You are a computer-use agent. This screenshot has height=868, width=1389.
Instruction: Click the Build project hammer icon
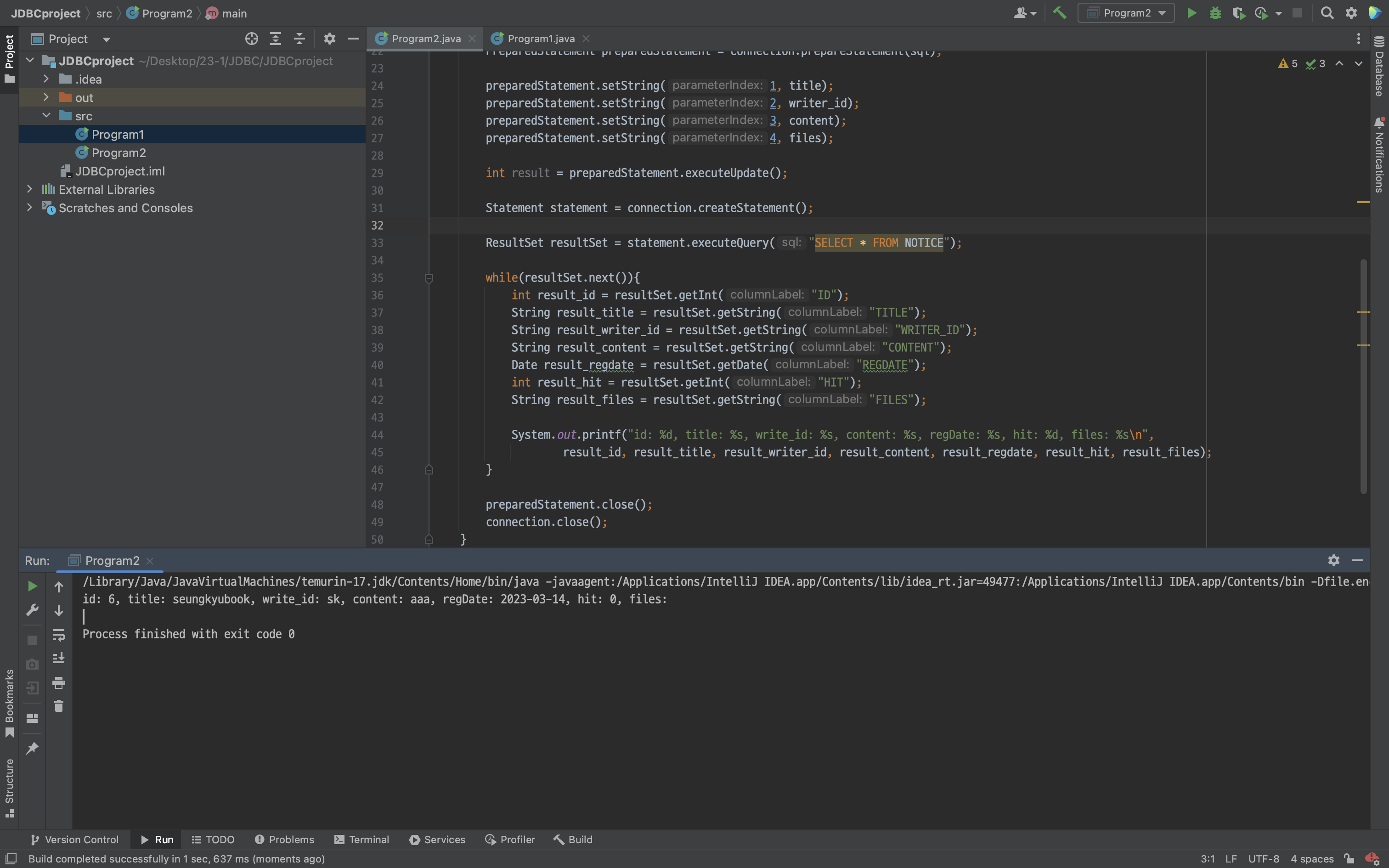(x=1060, y=13)
